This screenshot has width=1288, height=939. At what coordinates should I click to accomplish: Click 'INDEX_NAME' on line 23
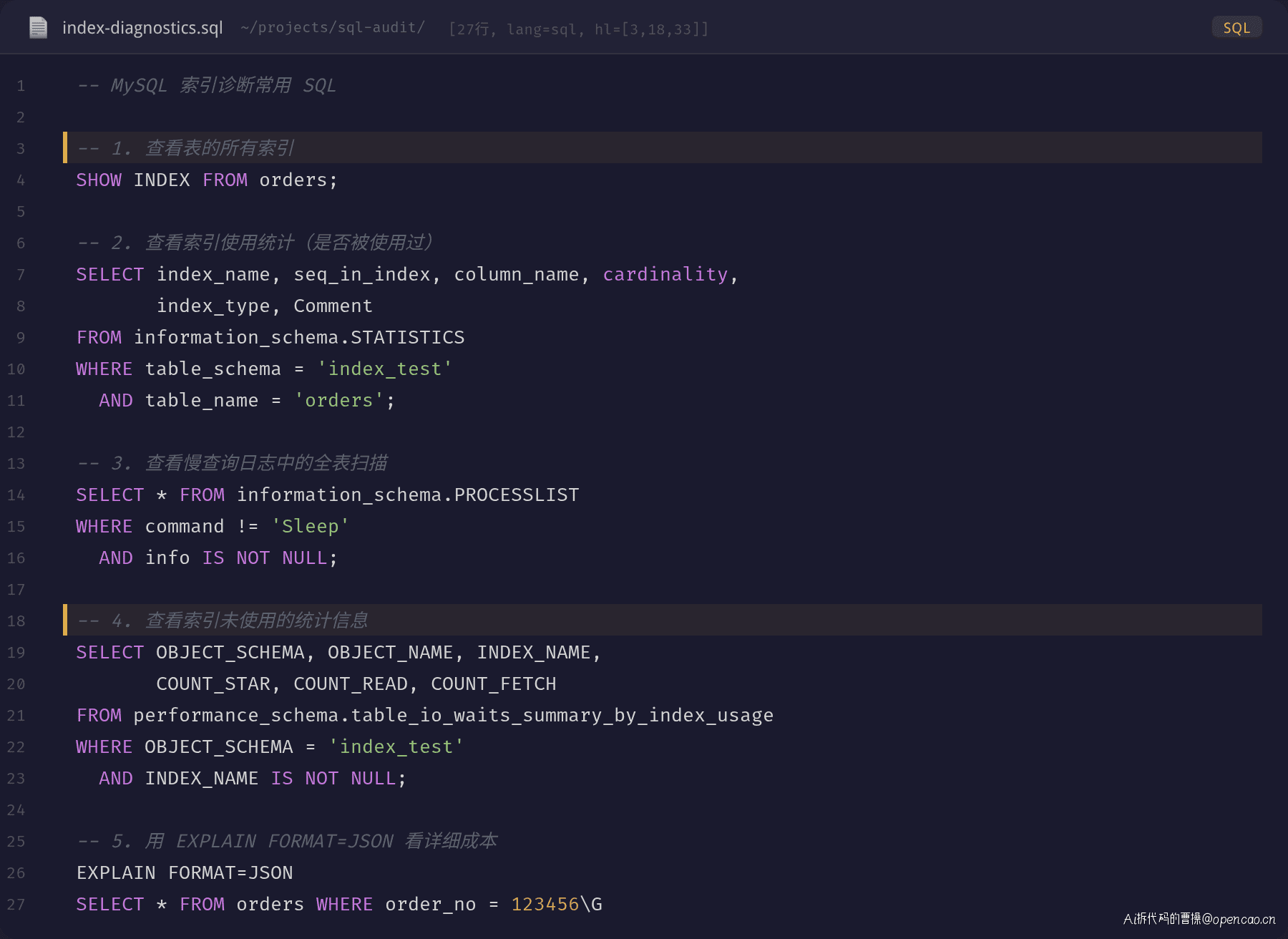pyautogui.click(x=202, y=778)
